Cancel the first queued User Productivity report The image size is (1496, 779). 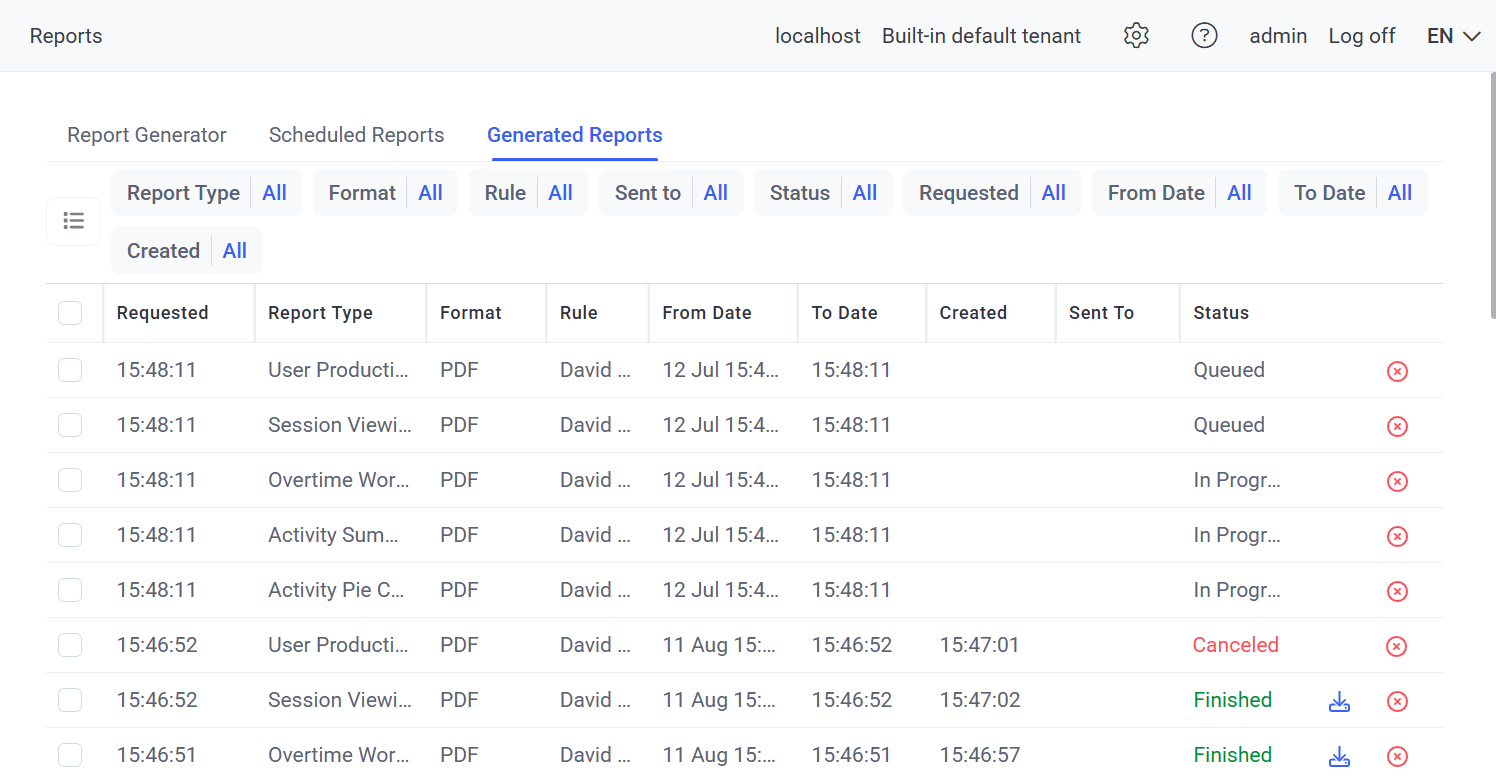1397,371
